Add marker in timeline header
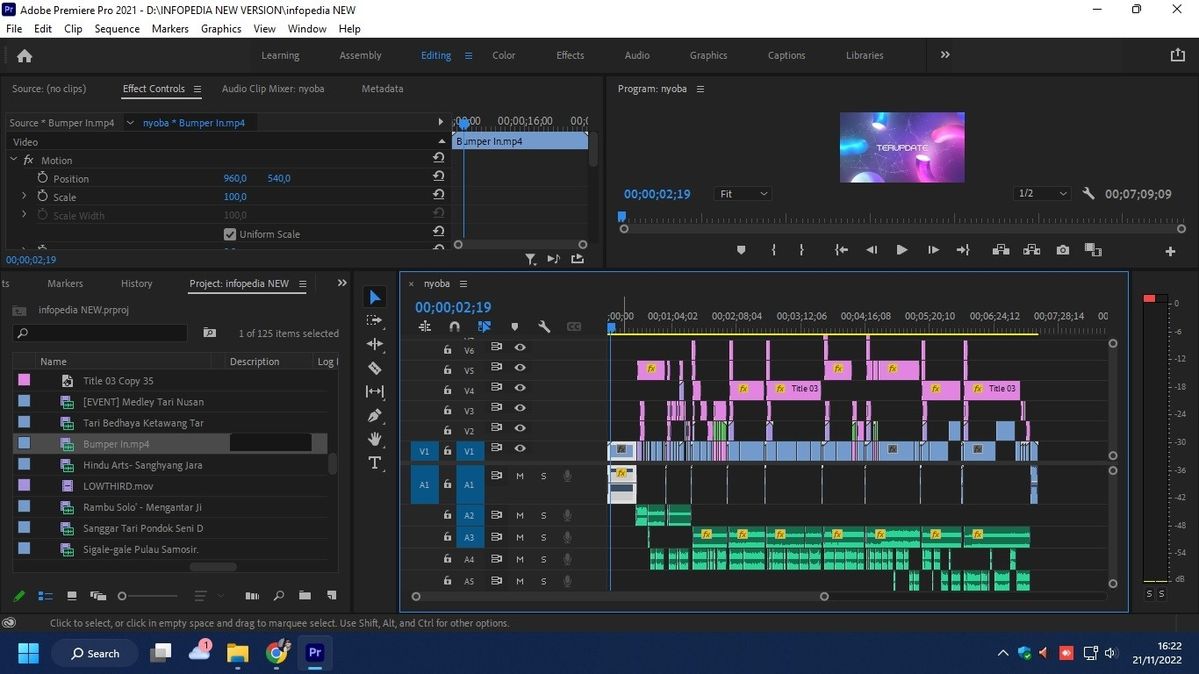 point(515,327)
